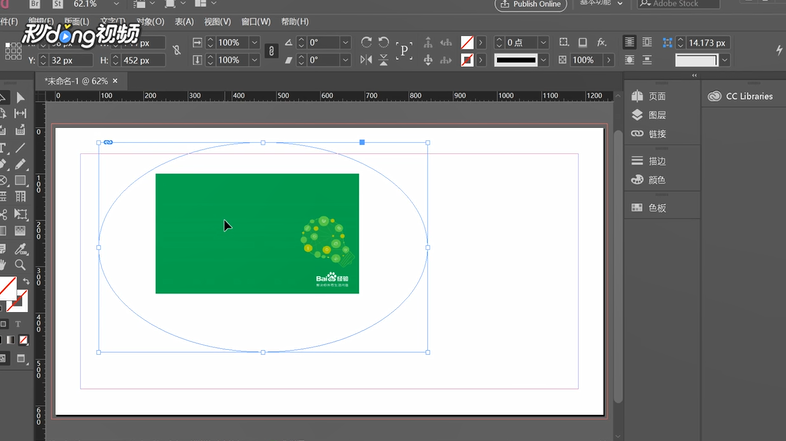The image size is (786, 441).
Task: Apply None swatch in toolbox
Action: [24, 340]
